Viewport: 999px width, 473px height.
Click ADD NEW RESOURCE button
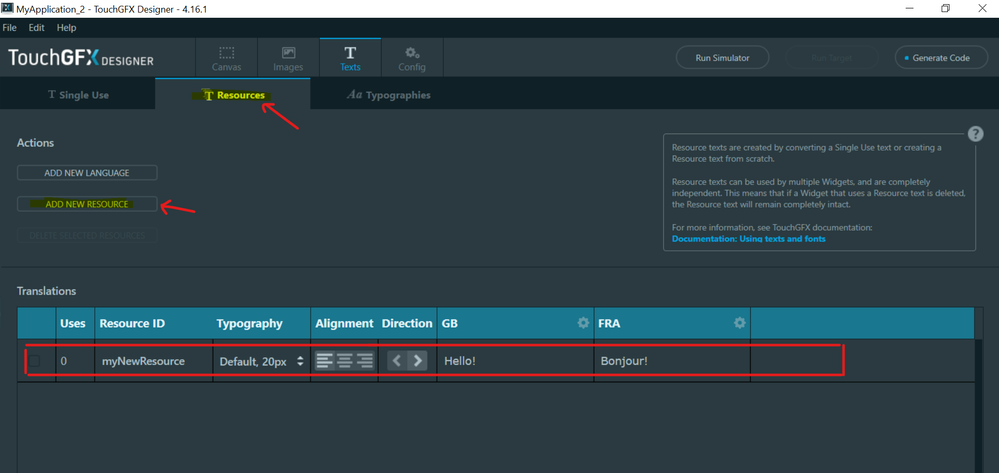pyautogui.click(x=87, y=204)
